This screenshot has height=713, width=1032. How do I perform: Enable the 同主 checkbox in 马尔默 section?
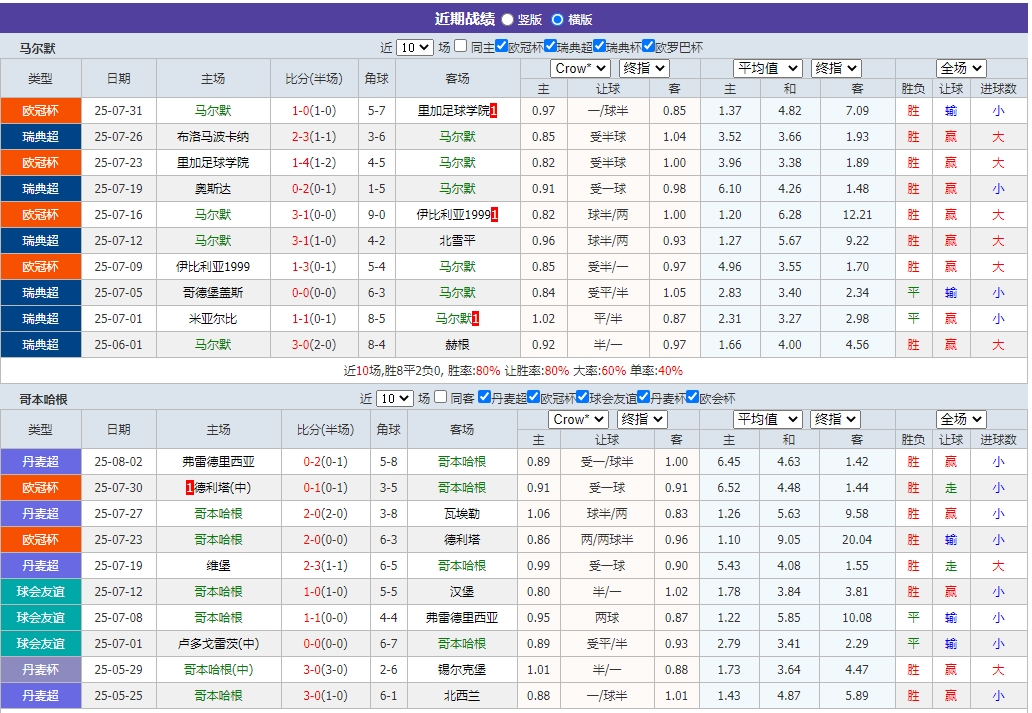tap(460, 47)
